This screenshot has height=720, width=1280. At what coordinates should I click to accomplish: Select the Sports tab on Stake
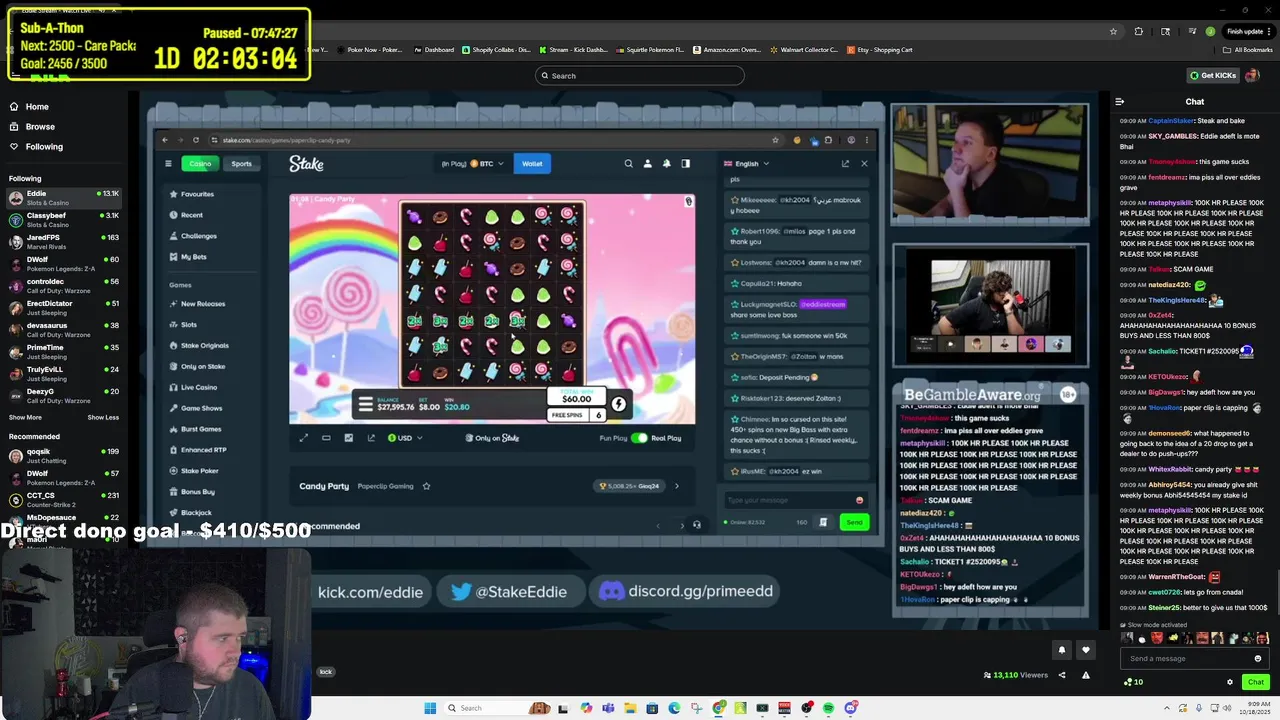point(242,164)
